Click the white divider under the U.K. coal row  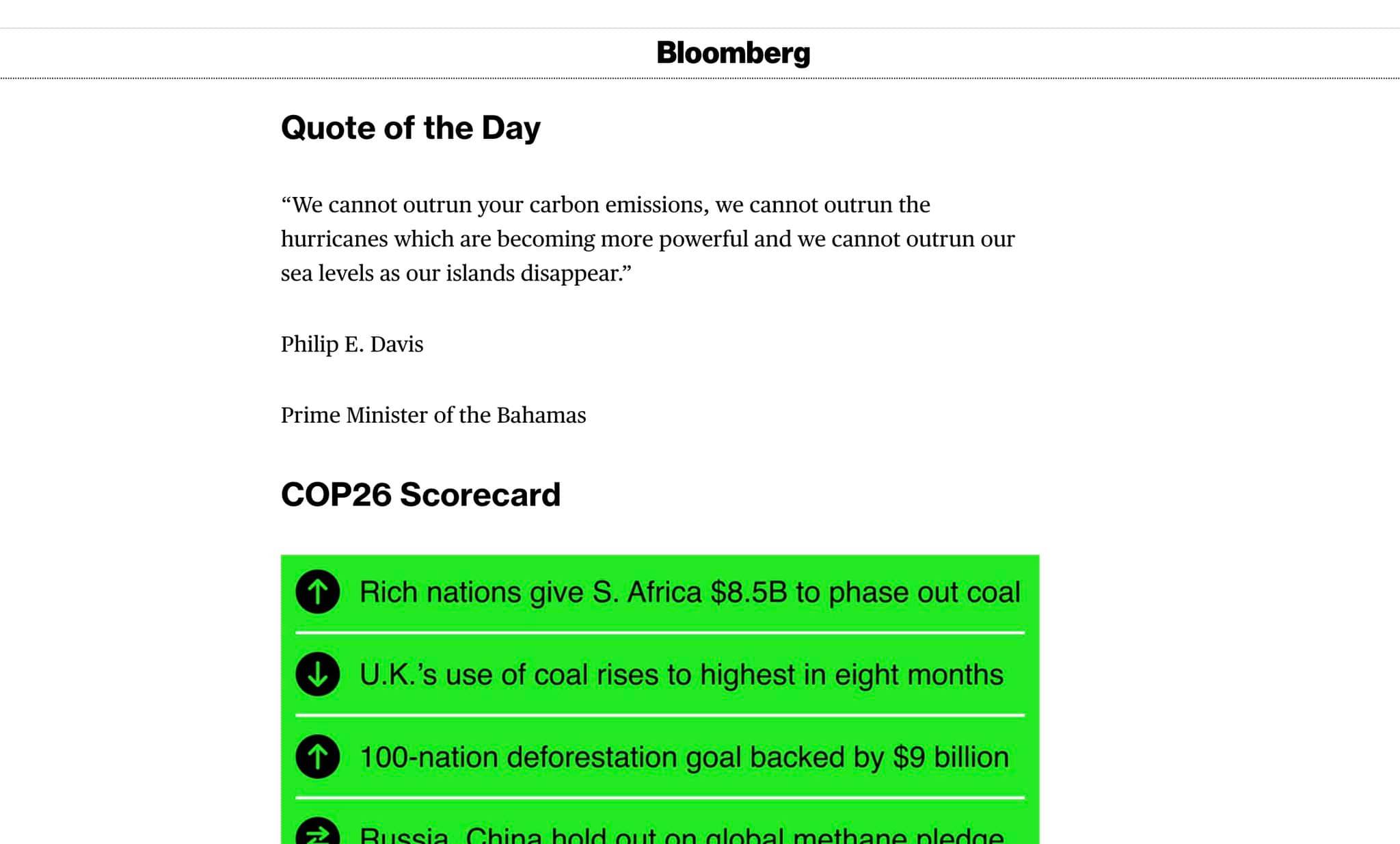point(660,715)
